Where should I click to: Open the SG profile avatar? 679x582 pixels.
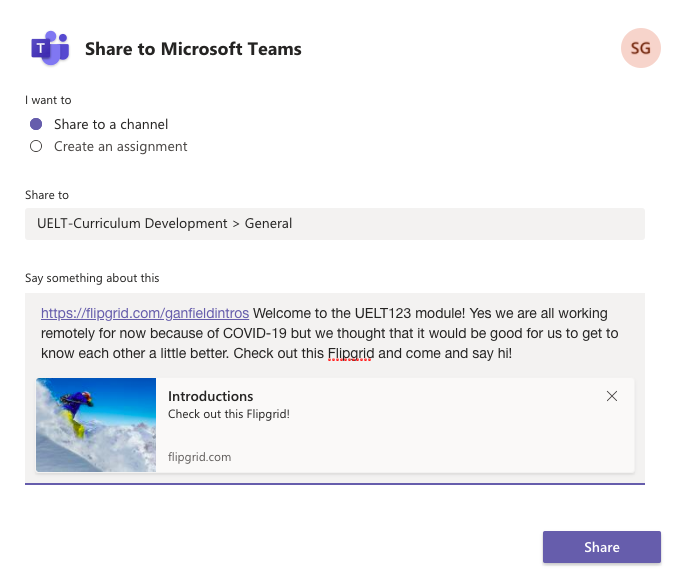pyautogui.click(x=640, y=48)
